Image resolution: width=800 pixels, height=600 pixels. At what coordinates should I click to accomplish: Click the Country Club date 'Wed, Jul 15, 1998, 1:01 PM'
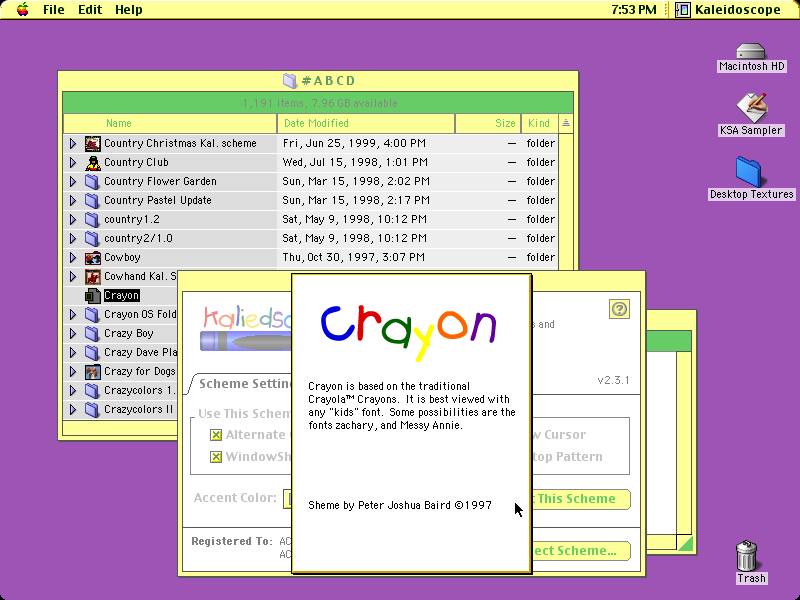tap(355, 162)
